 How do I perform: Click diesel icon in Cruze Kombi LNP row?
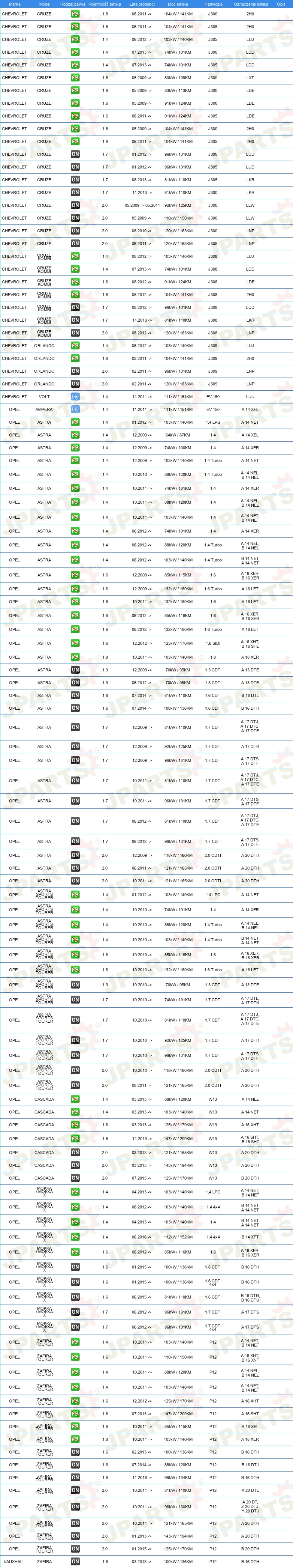pyautogui.click(x=75, y=333)
